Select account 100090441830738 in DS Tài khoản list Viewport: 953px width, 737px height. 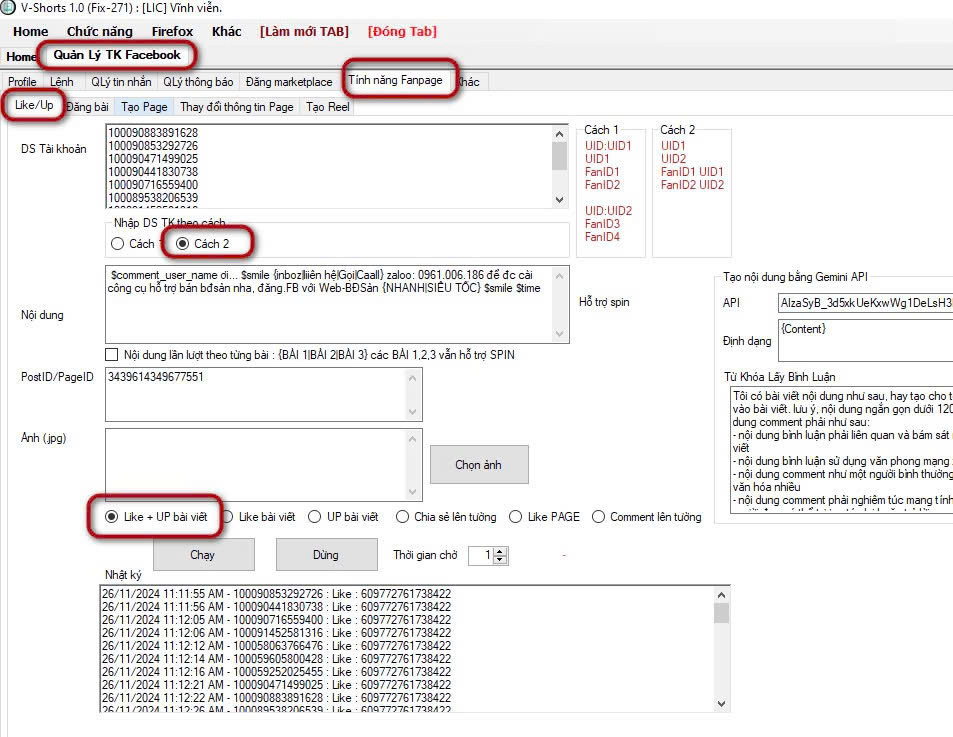coord(153,172)
